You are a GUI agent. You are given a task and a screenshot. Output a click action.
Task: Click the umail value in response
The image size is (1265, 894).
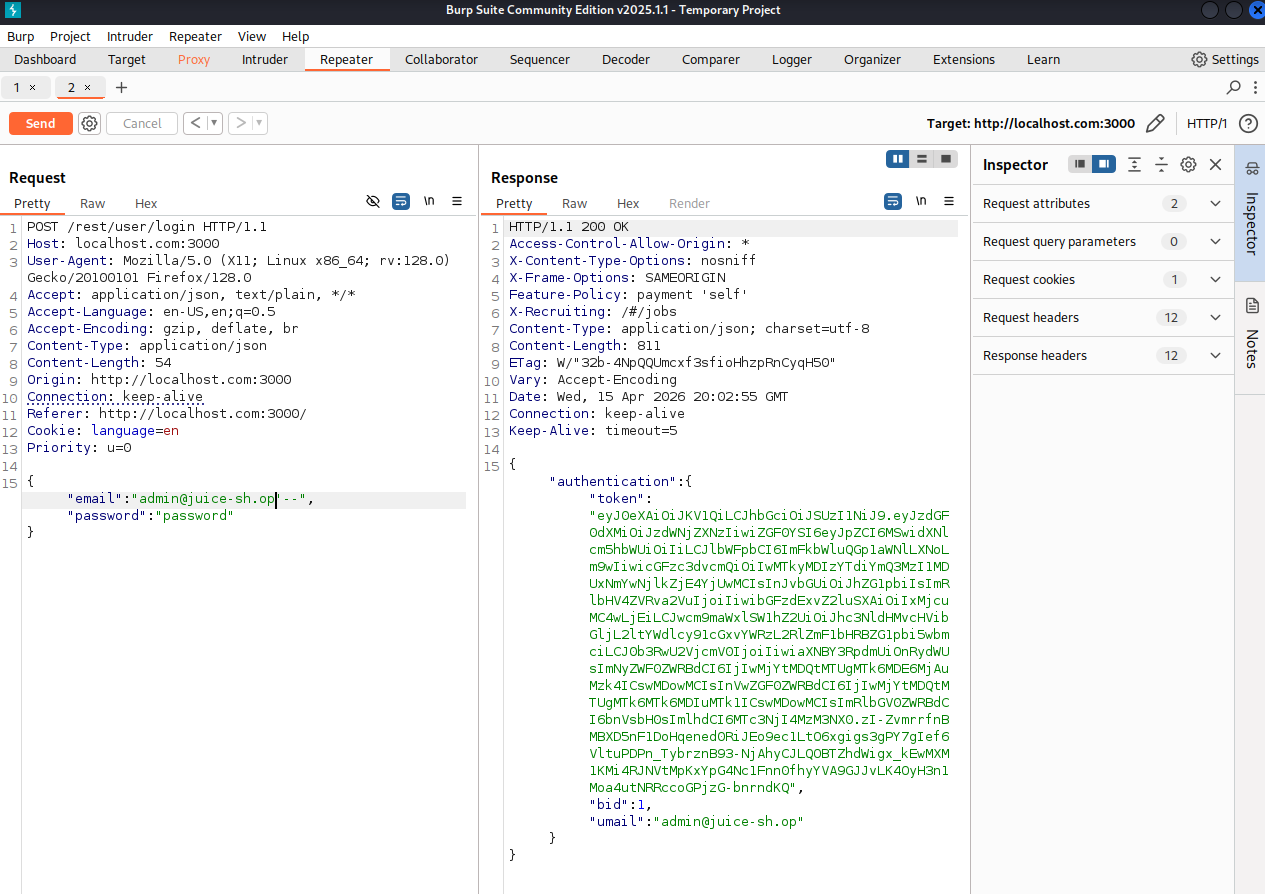pyautogui.click(x=729, y=821)
